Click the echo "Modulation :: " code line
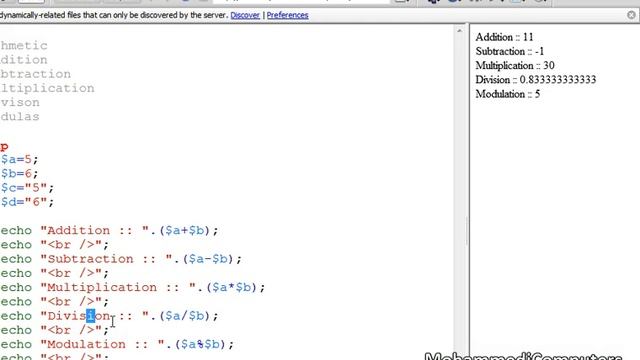Viewport: 640px width, 360px height. coord(117,344)
